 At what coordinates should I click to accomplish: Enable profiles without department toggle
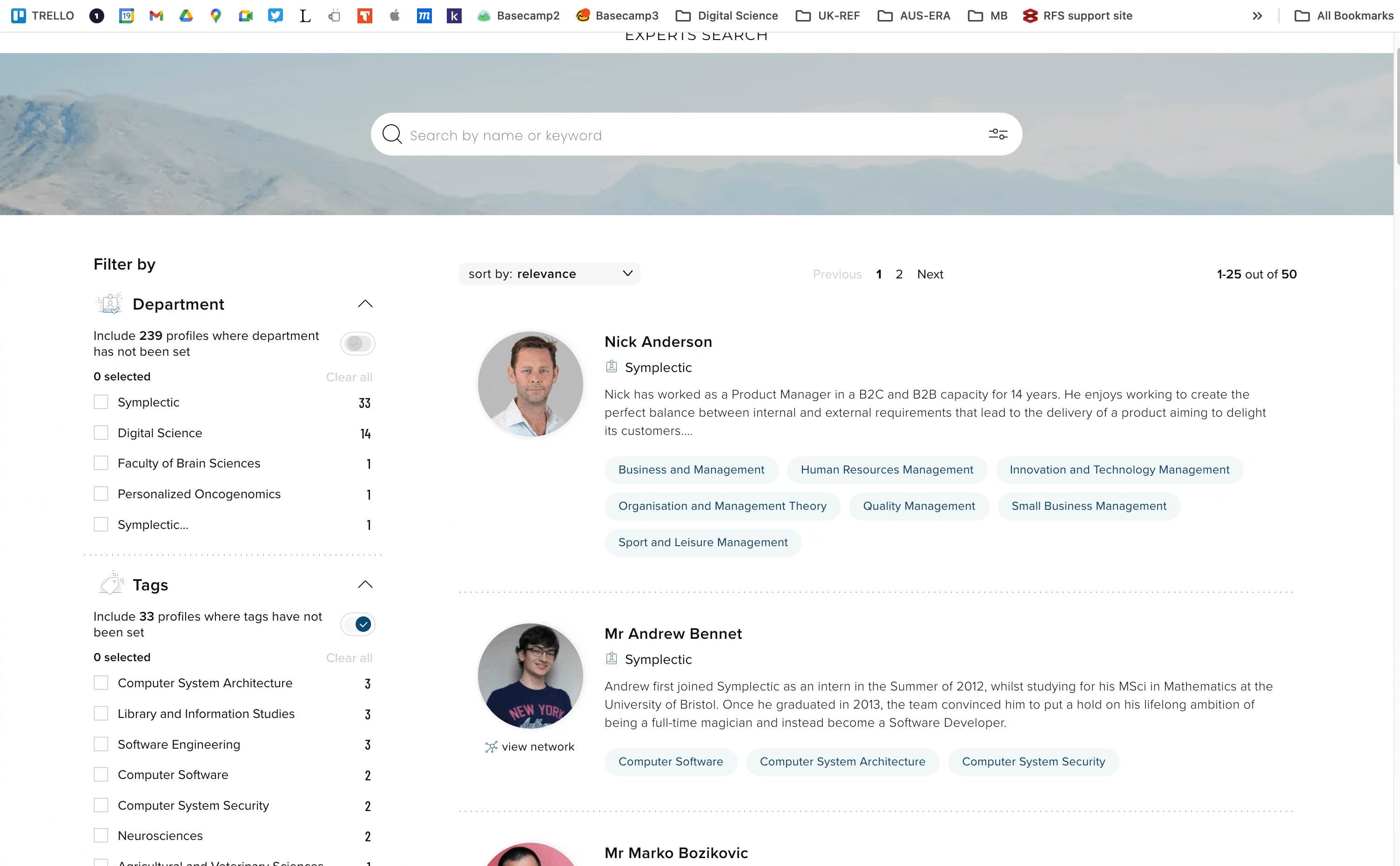tap(358, 344)
